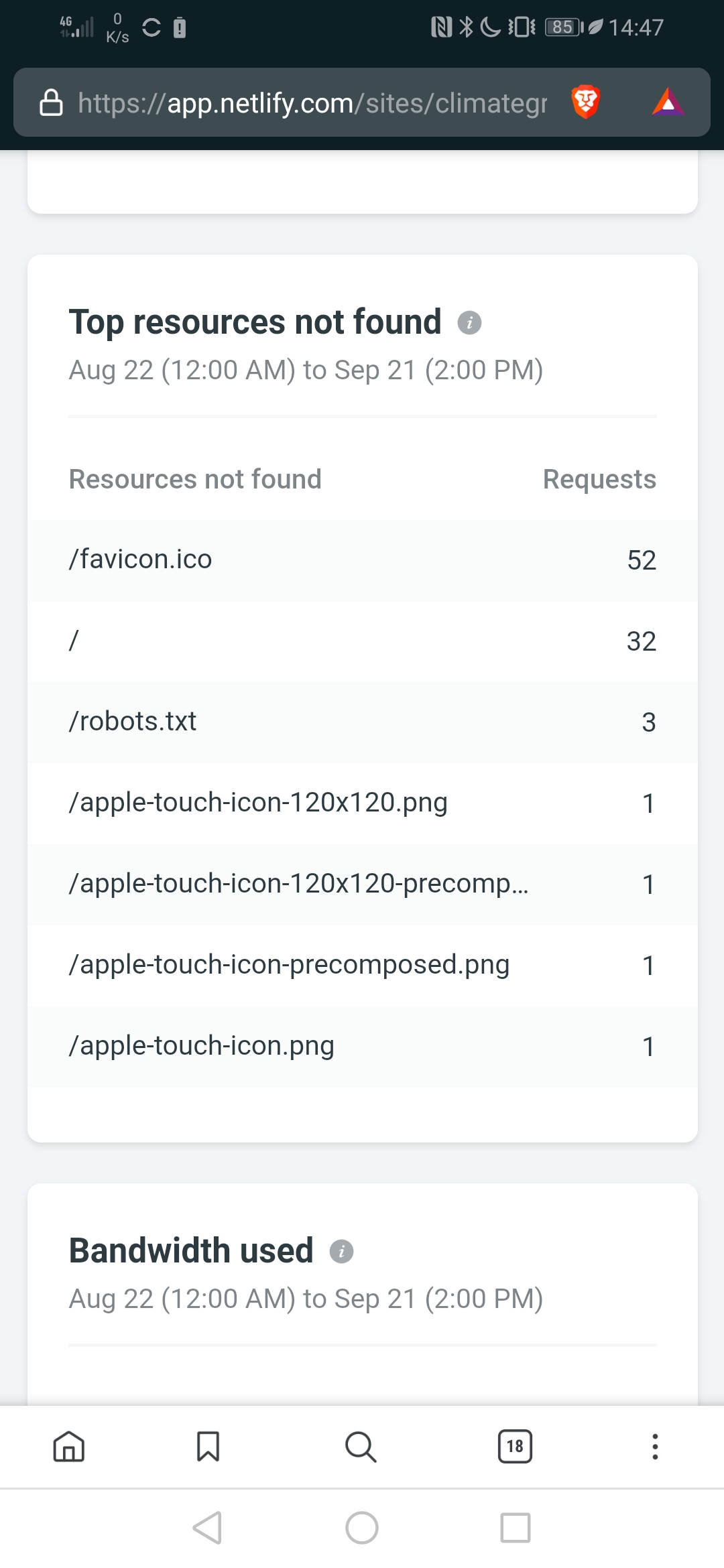Open the bookmarks icon
Image resolution: width=724 pixels, height=1568 pixels.
pyautogui.click(x=208, y=1446)
